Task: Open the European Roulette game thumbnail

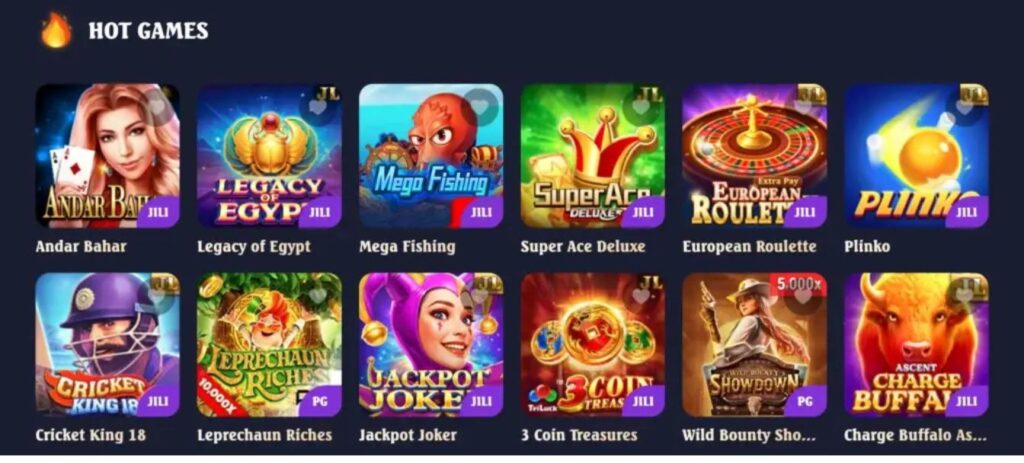Action: click(754, 155)
